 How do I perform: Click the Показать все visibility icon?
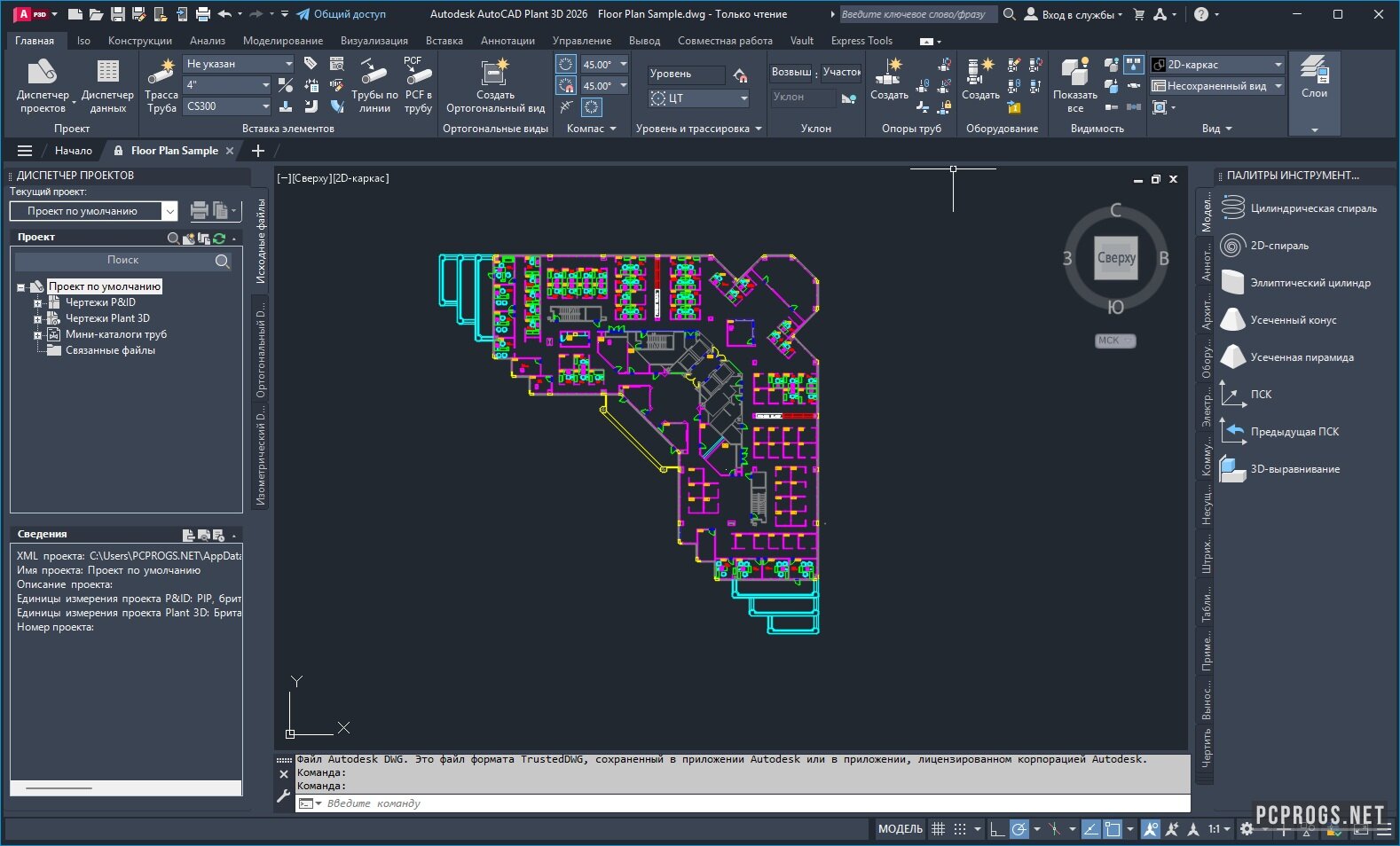[x=1074, y=86]
